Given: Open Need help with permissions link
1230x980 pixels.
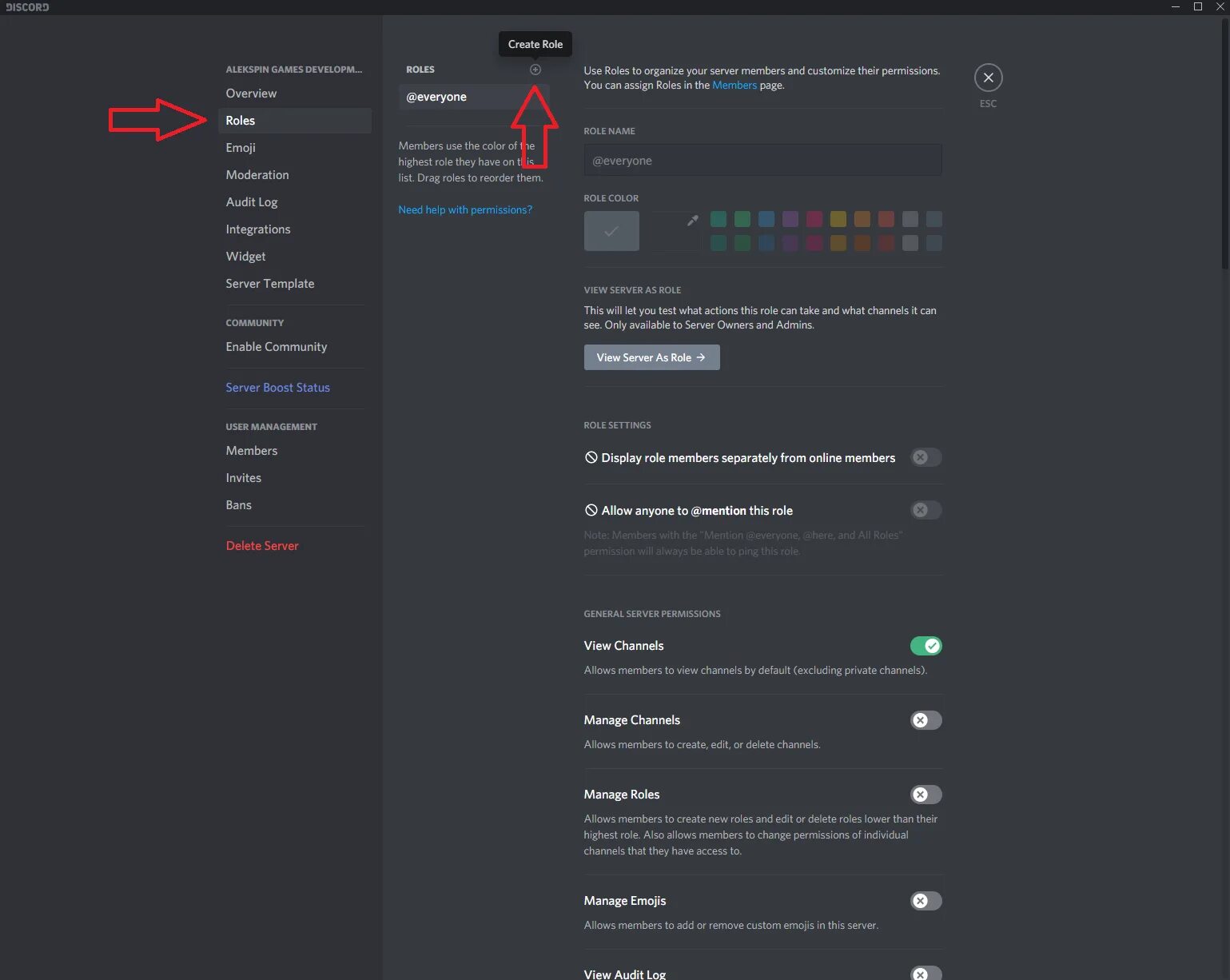Looking at the screenshot, I should tap(465, 209).
